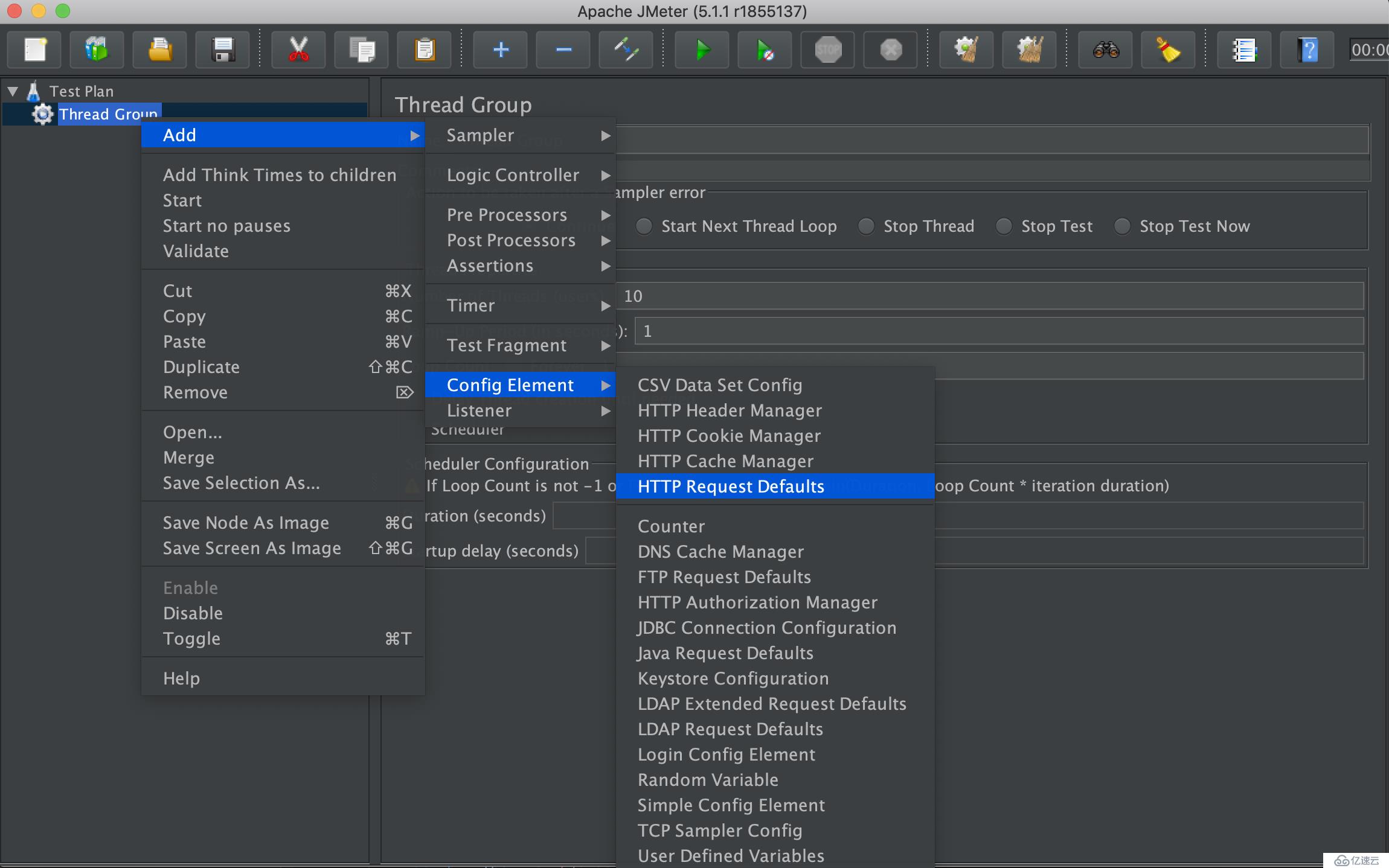Choose Keystore Configuration
Viewport: 1389px width, 868px height.
tap(775, 678)
